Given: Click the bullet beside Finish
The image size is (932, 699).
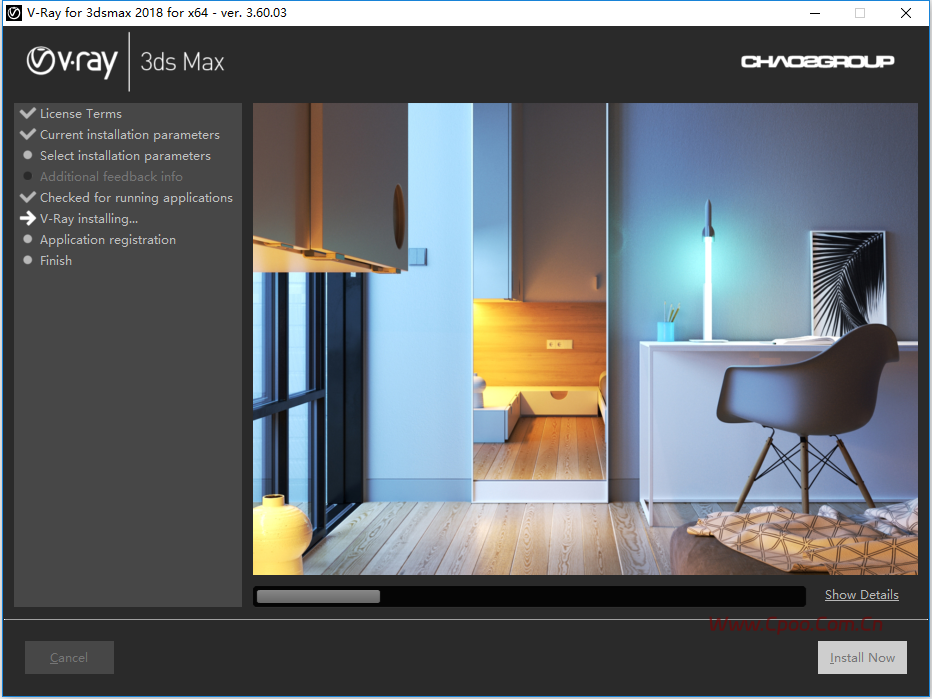Looking at the screenshot, I should point(27,260).
